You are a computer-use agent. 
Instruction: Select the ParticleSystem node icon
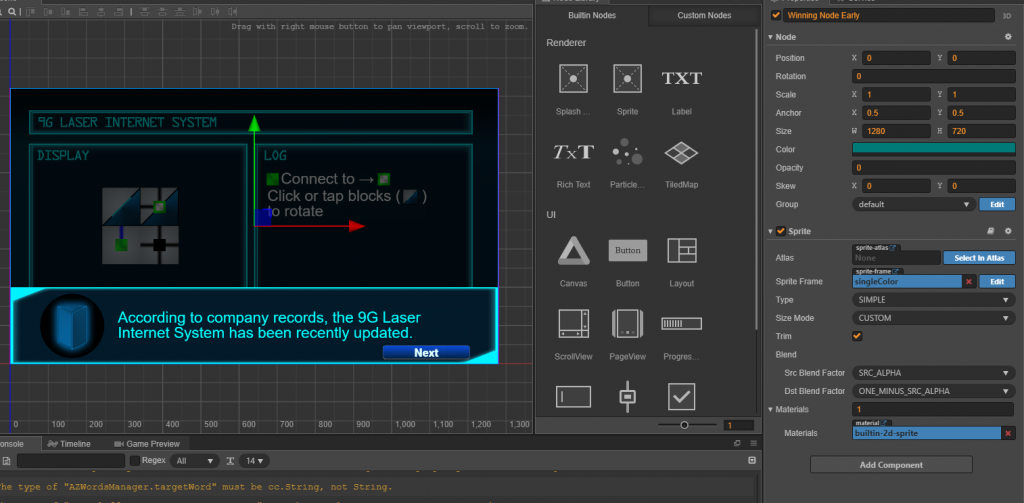[x=627, y=152]
